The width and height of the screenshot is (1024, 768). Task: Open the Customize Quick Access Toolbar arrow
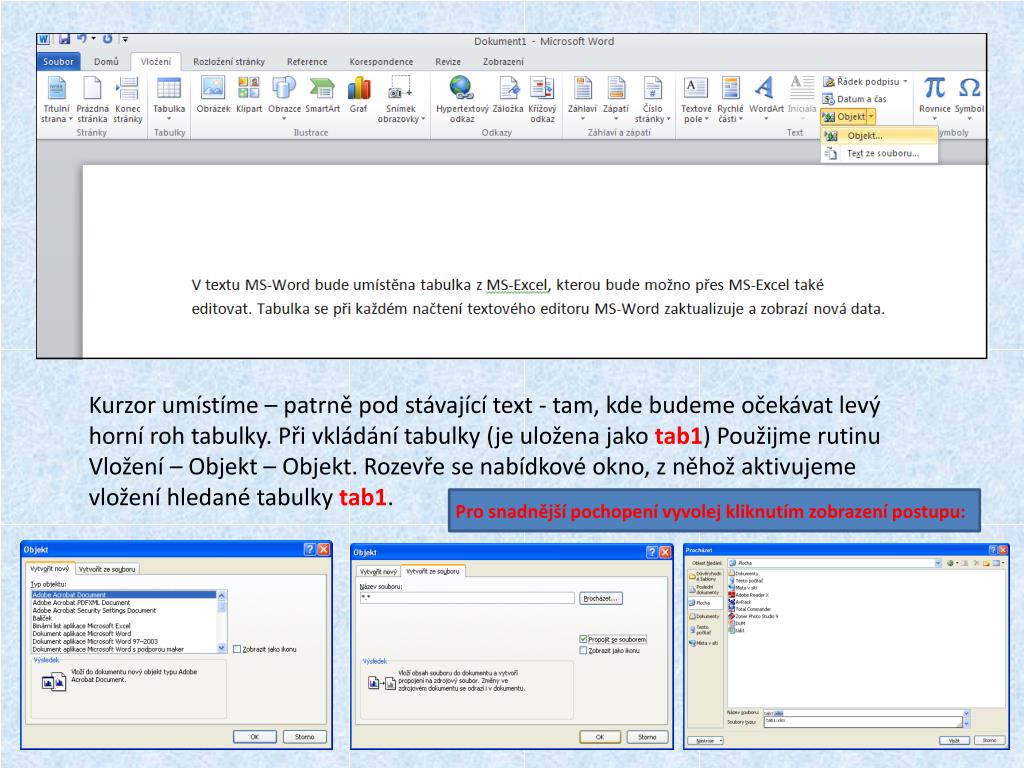coord(125,40)
